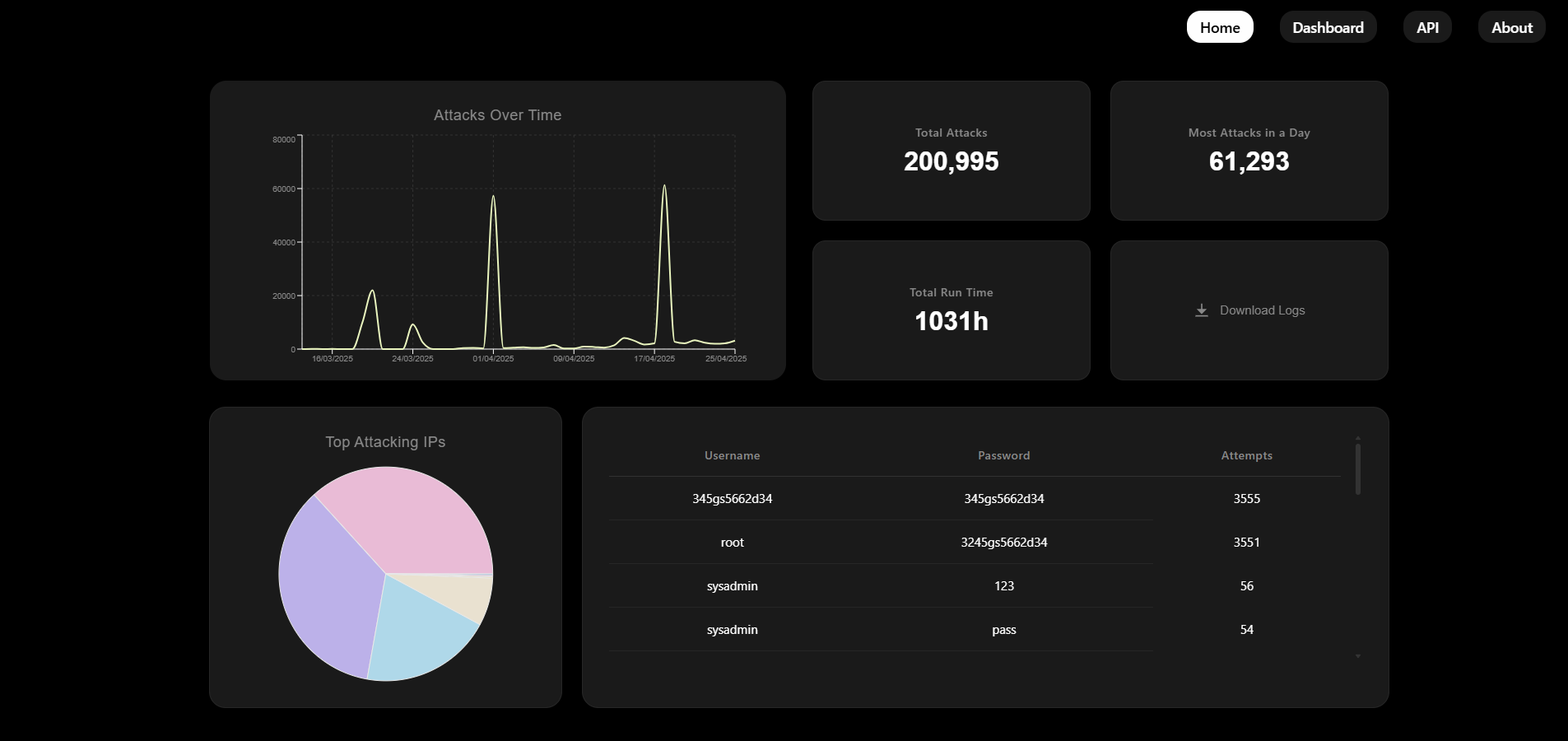Click the Attempts column header
The width and height of the screenshot is (1568, 741).
[x=1246, y=455]
